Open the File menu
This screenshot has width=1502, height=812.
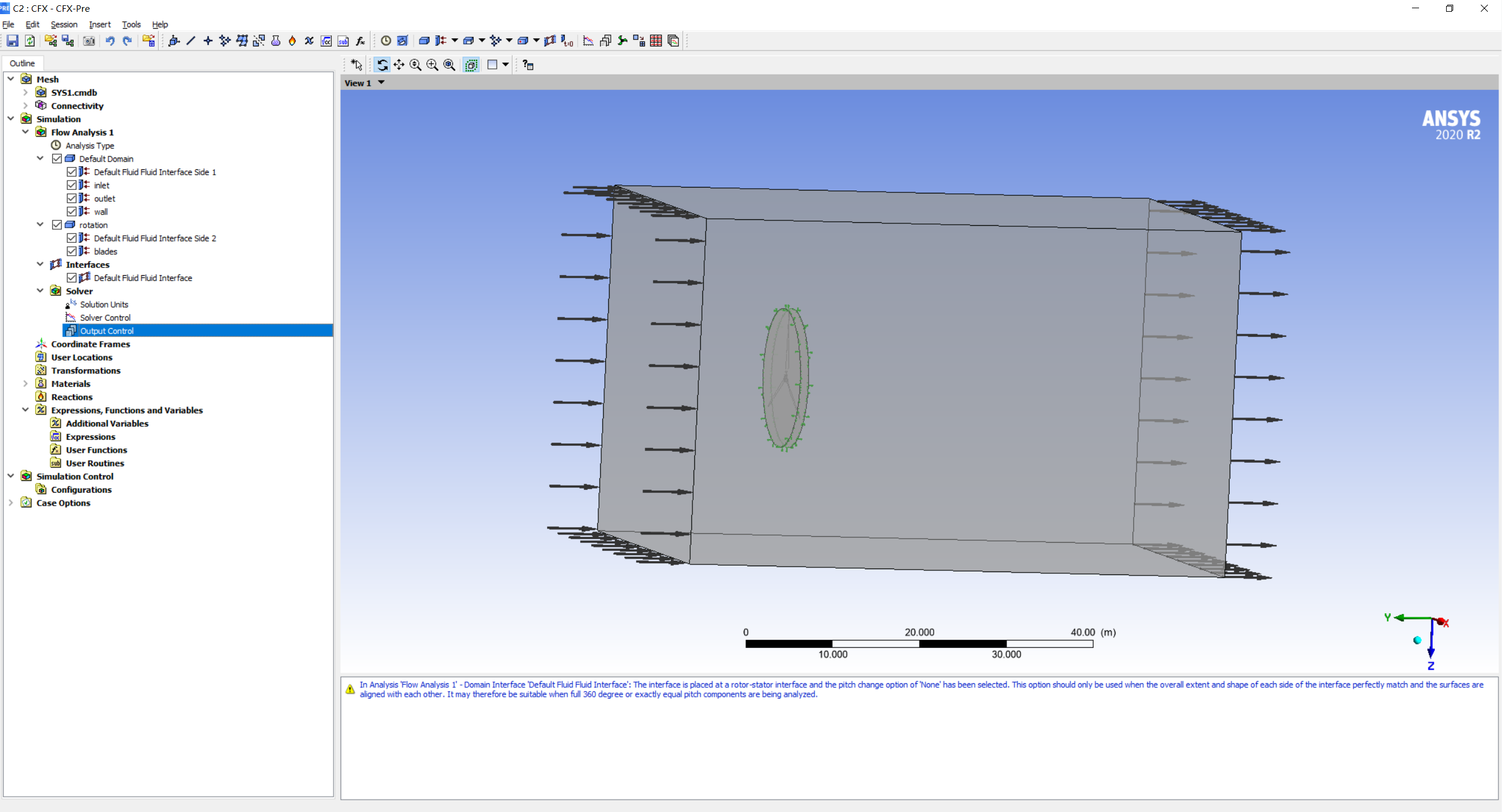coord(8,24)
